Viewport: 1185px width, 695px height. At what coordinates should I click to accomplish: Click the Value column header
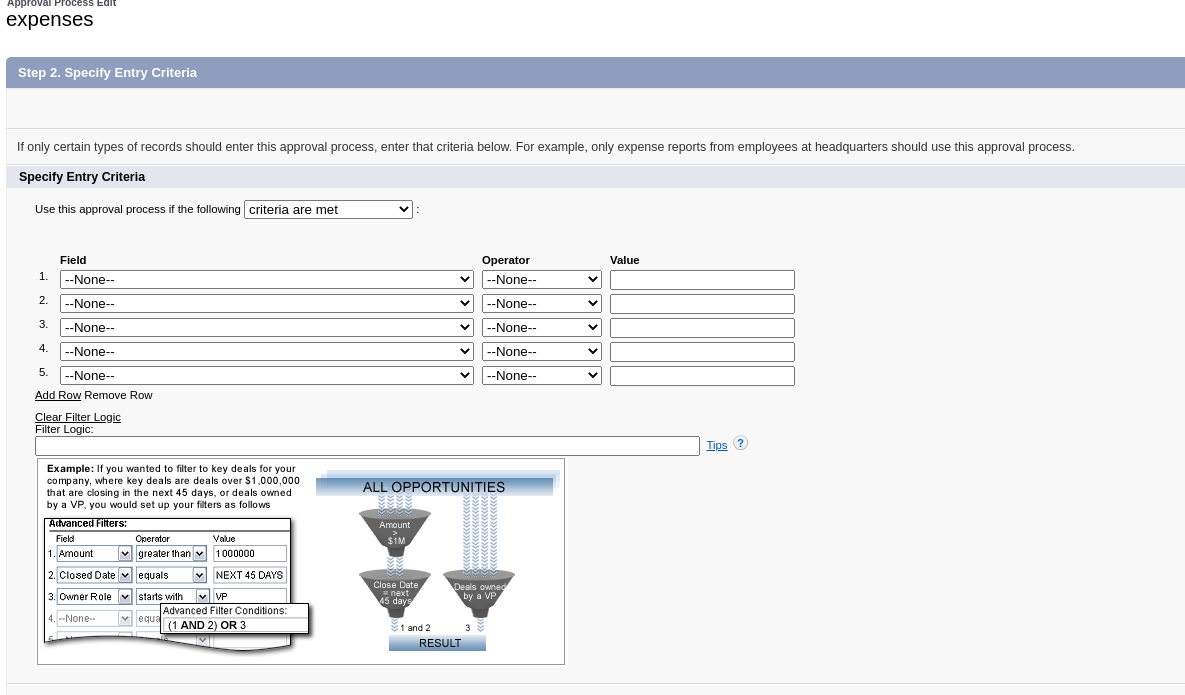pos(624,260)
